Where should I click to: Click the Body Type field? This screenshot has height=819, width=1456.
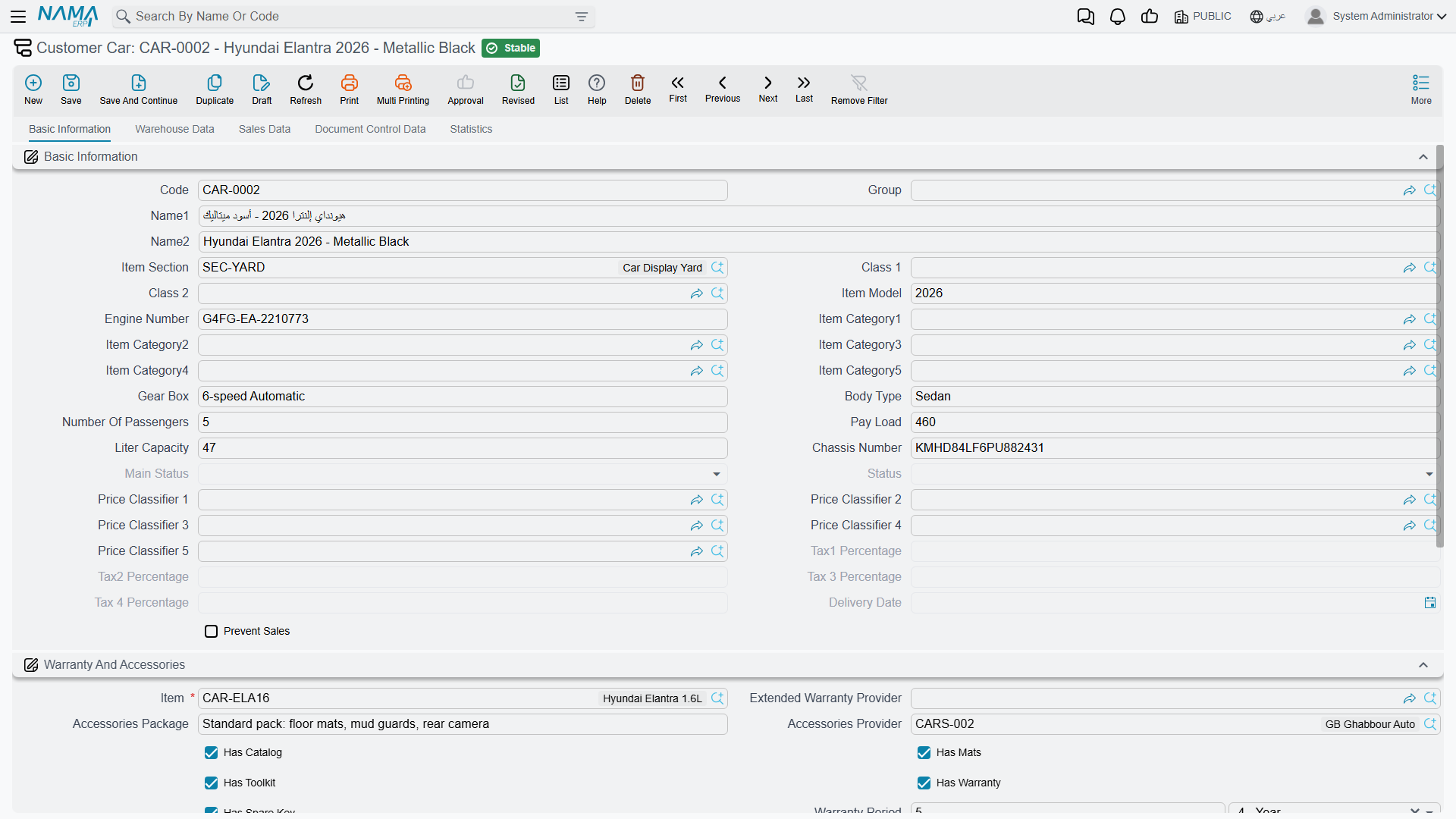pyautogui.click(x=1175, y=397)
